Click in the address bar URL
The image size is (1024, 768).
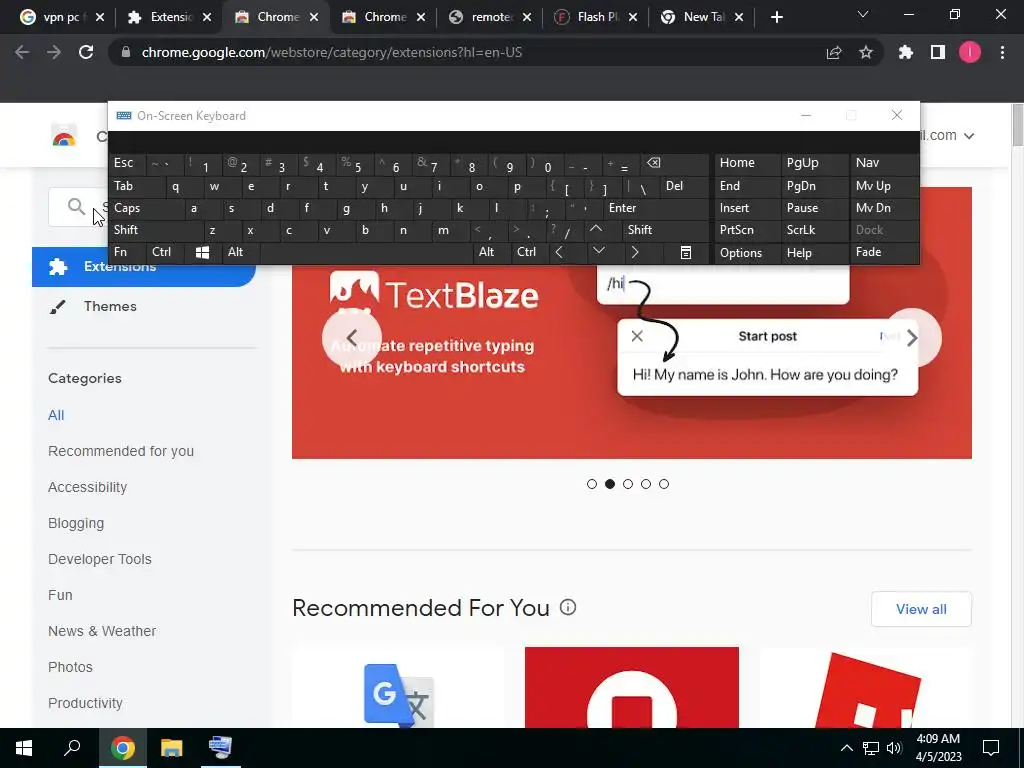pos(332,52)
